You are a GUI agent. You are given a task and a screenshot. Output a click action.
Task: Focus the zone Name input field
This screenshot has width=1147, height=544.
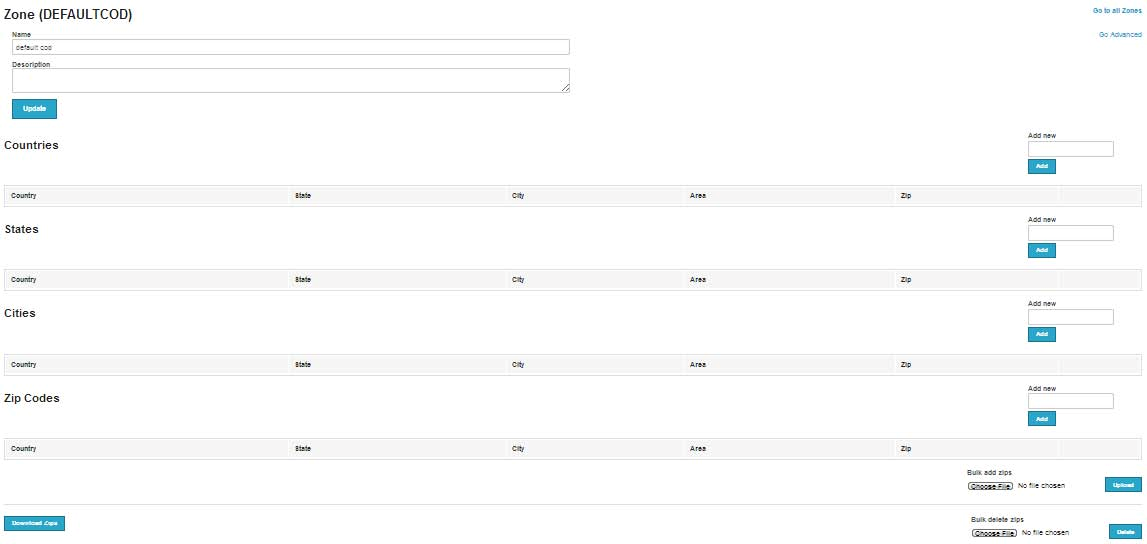tap(290, 47)
